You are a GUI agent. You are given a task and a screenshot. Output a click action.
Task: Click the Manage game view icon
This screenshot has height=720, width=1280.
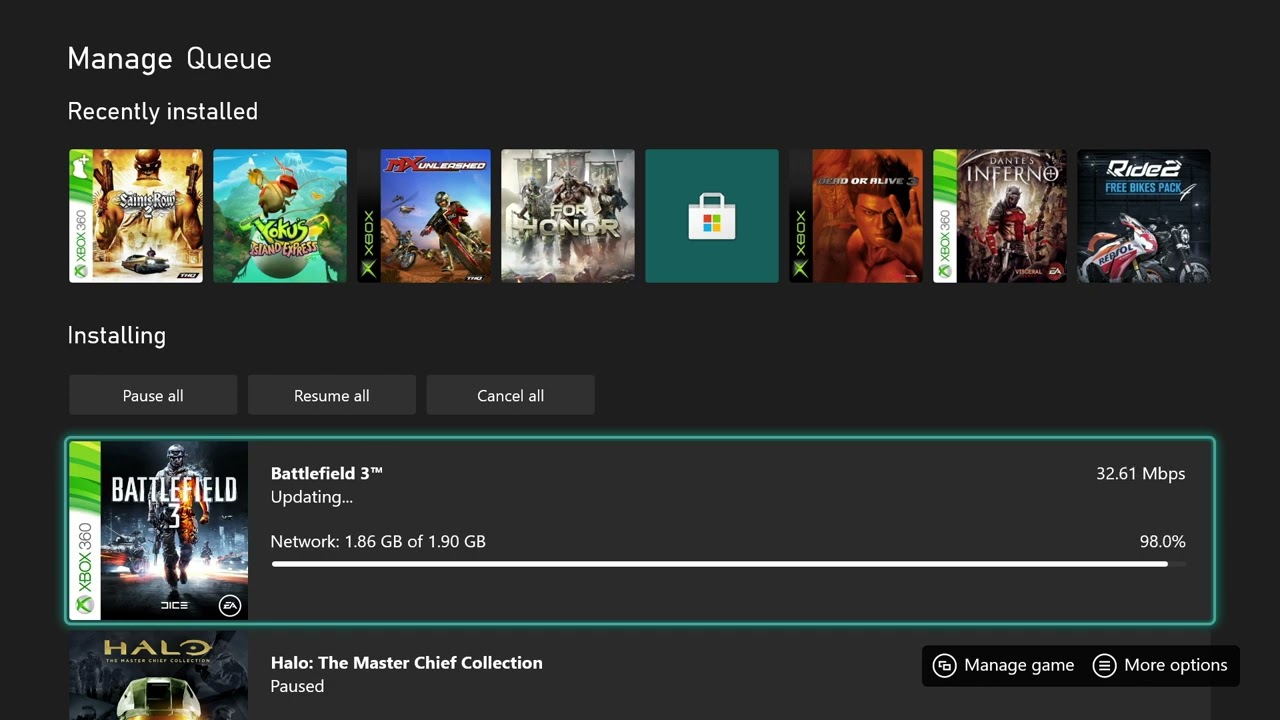[944, 666]
